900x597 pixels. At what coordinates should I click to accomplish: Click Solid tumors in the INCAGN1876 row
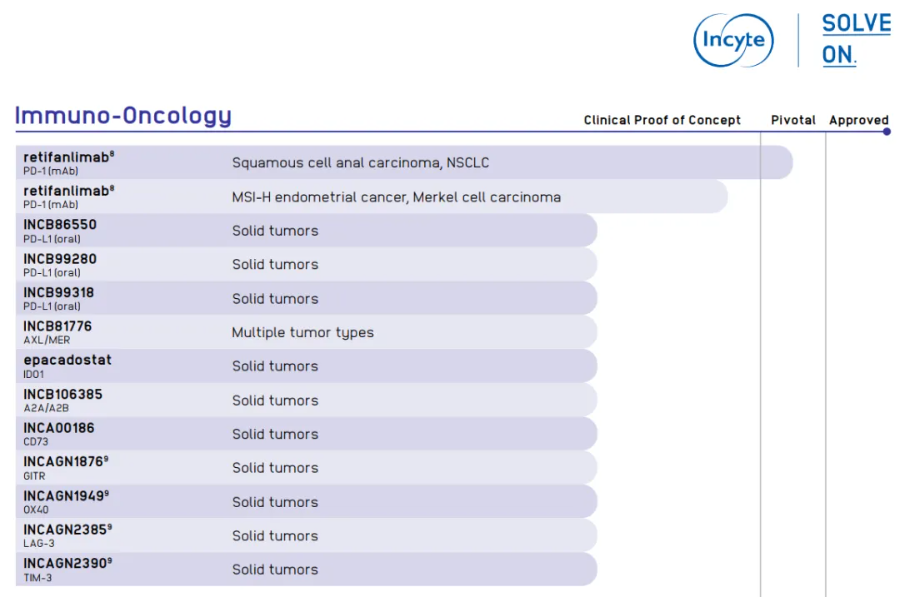click(275, 467)
